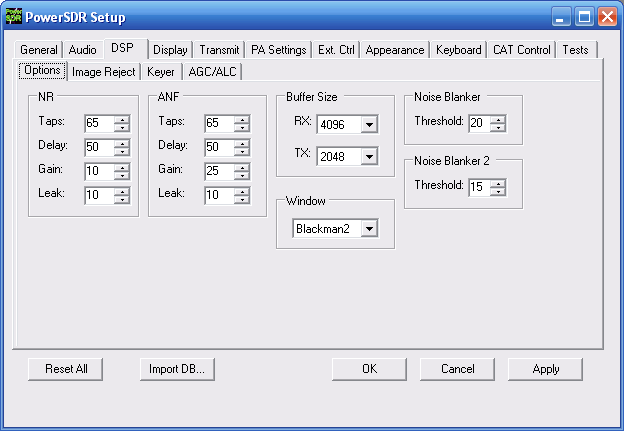Increase Noise Blanker Threshold value
Image resolution: width=624 pixels, height=431 pixels.
[x=498, y=119]
